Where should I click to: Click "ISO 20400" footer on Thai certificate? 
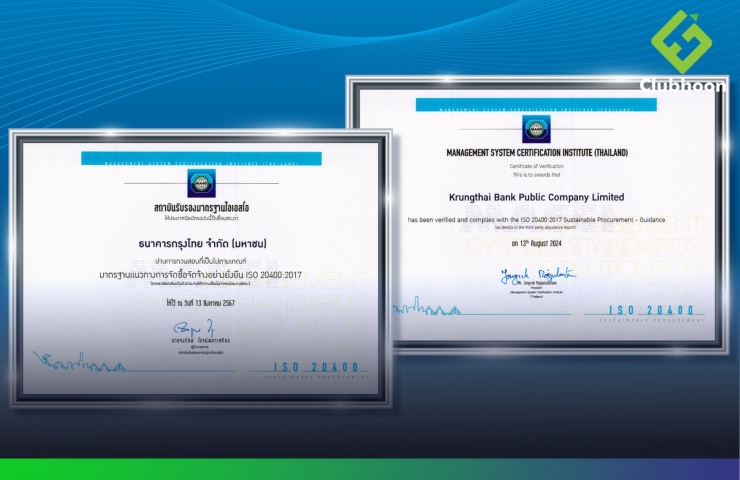click(316, 367)
